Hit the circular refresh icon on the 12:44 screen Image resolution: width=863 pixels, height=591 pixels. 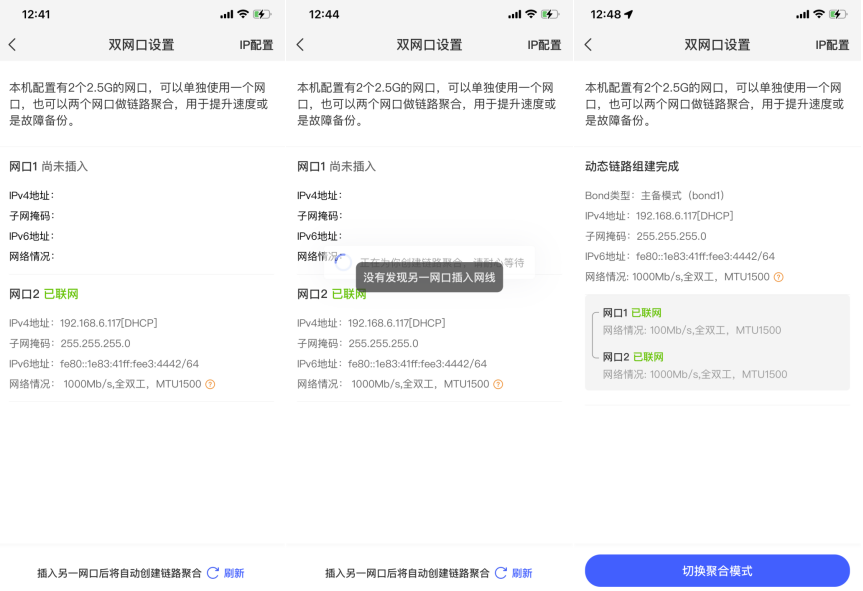pyautogui.click(x=500, y=573)
